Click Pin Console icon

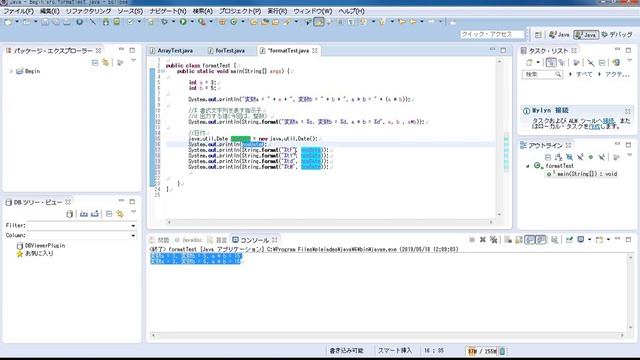(569, 240)
